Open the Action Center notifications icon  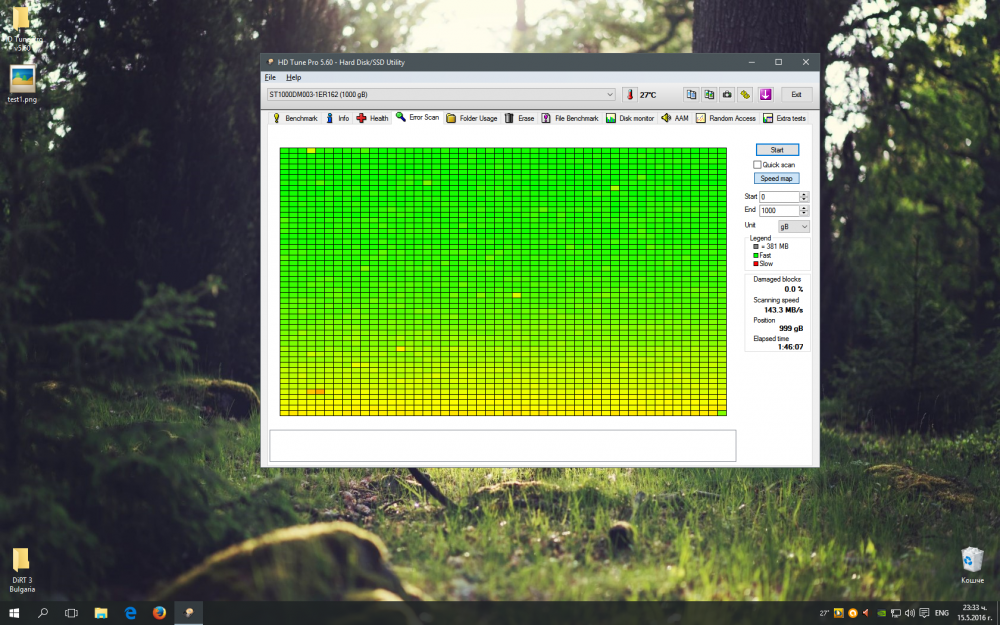pyautogui.click(x=924, y=613)
